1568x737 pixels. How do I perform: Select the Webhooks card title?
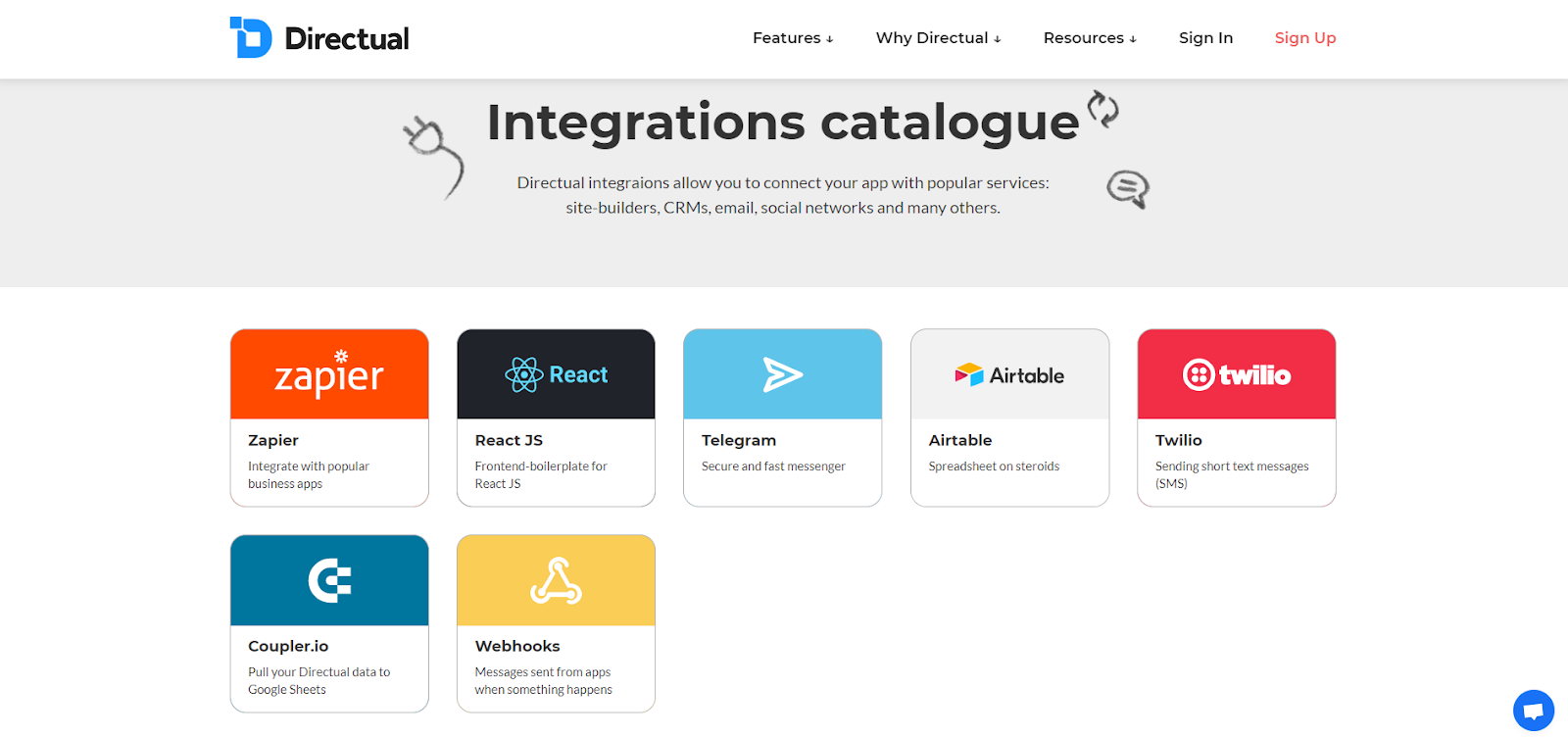(x=517, y=647)
